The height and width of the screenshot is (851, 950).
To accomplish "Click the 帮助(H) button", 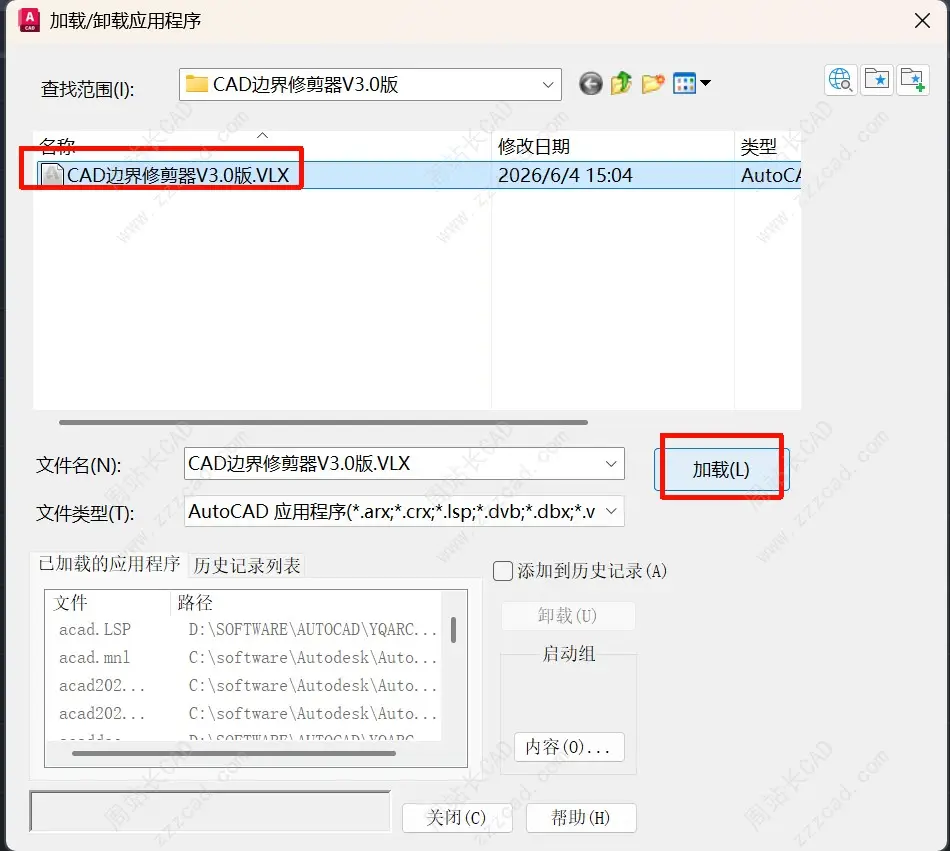I will (x=580, y=818).
